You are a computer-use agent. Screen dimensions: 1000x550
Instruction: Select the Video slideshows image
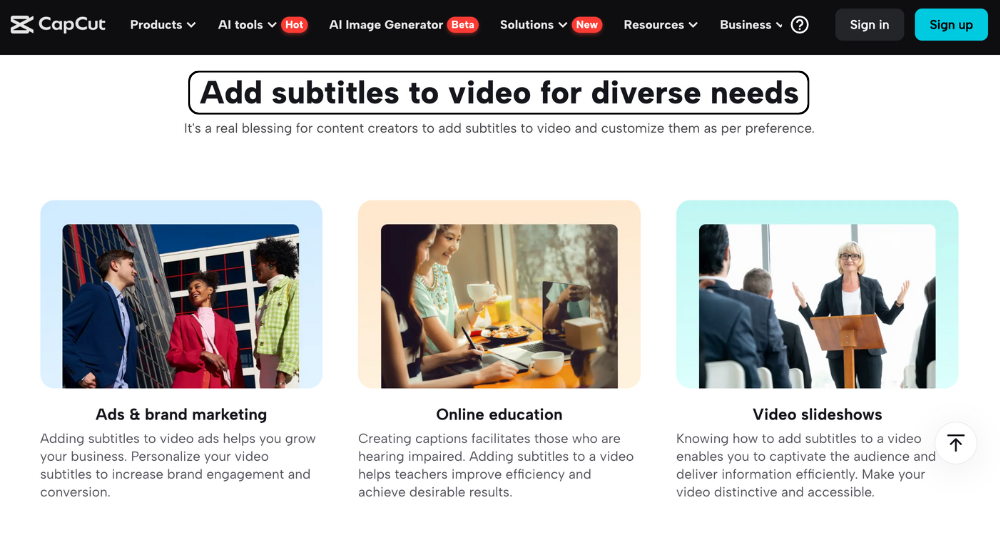(x=817, y=294)
